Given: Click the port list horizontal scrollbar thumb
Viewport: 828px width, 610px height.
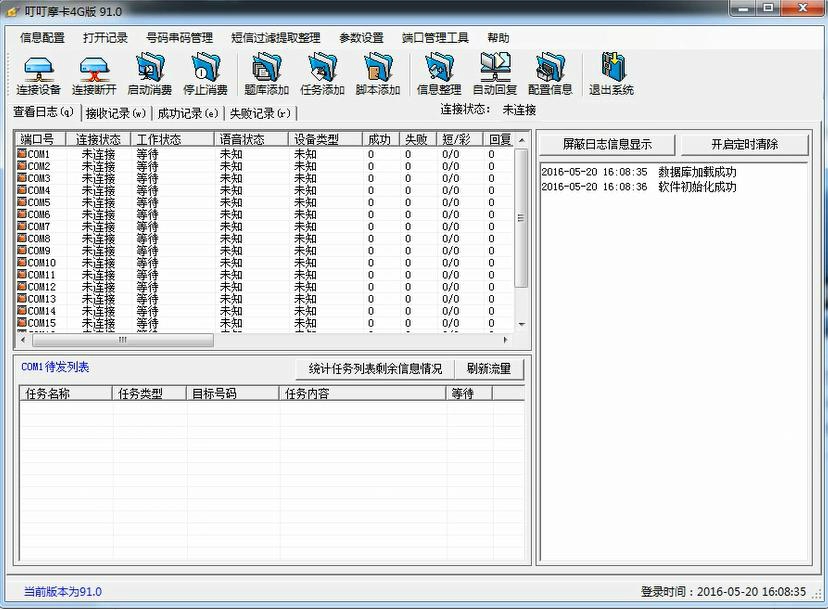Looking at the screenshot, I should (123, 340).
